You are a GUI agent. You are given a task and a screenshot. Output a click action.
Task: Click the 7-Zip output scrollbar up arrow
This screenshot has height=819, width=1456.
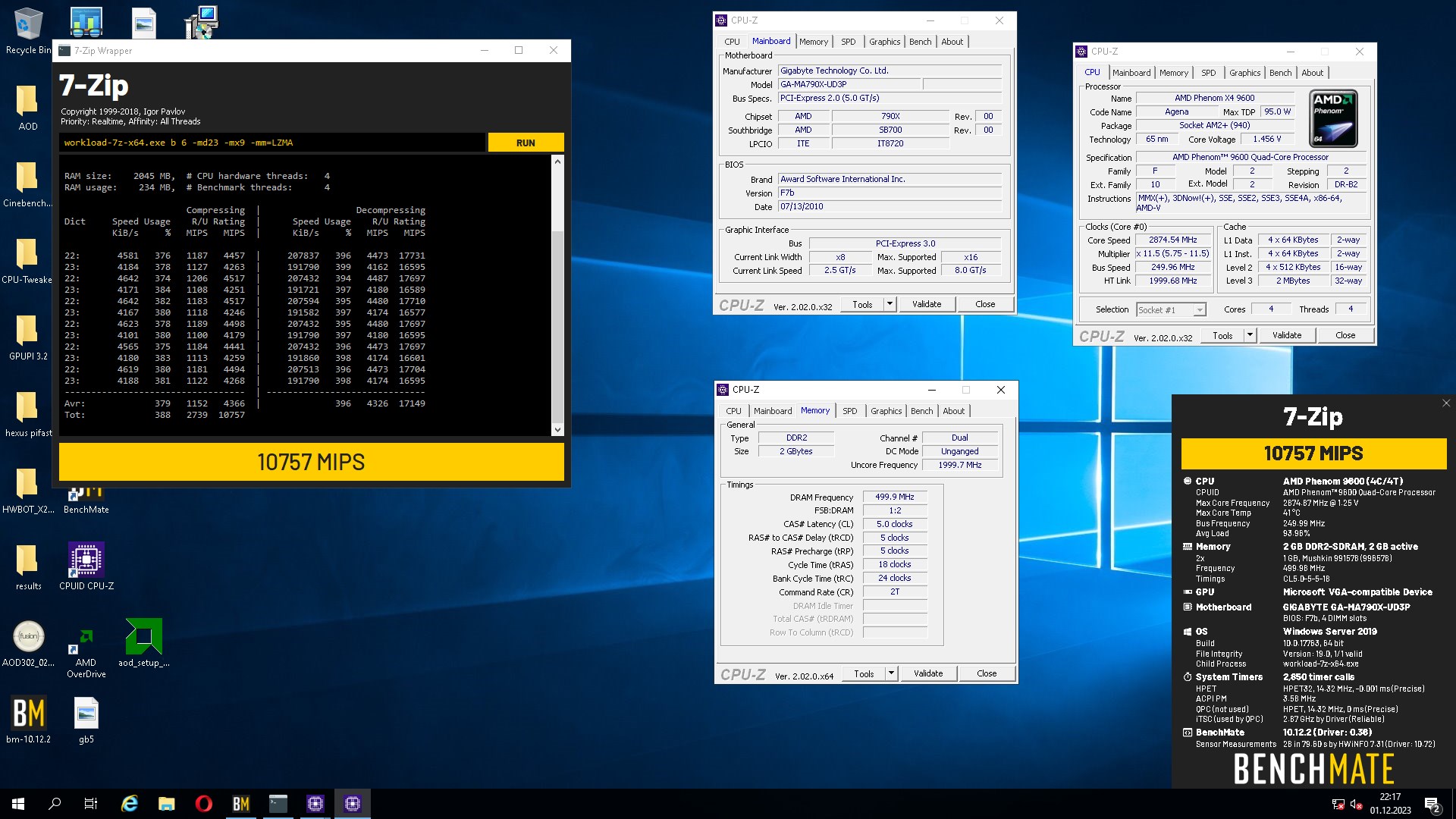[557, 162]
